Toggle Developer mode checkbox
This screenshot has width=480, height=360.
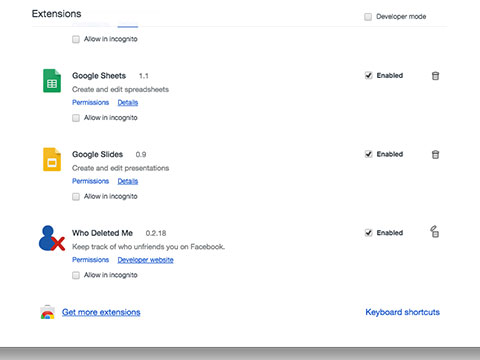[368, 17]
